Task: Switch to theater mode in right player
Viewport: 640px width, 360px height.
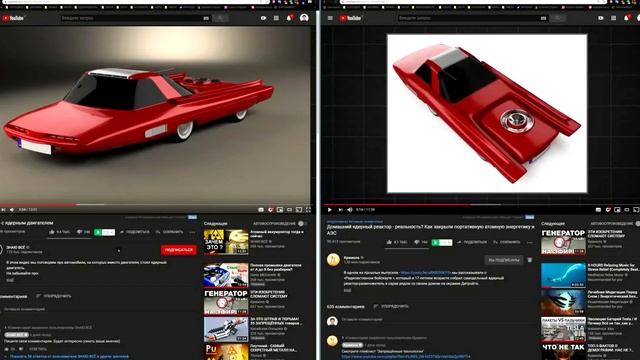Action: click(x=627, y=210)
